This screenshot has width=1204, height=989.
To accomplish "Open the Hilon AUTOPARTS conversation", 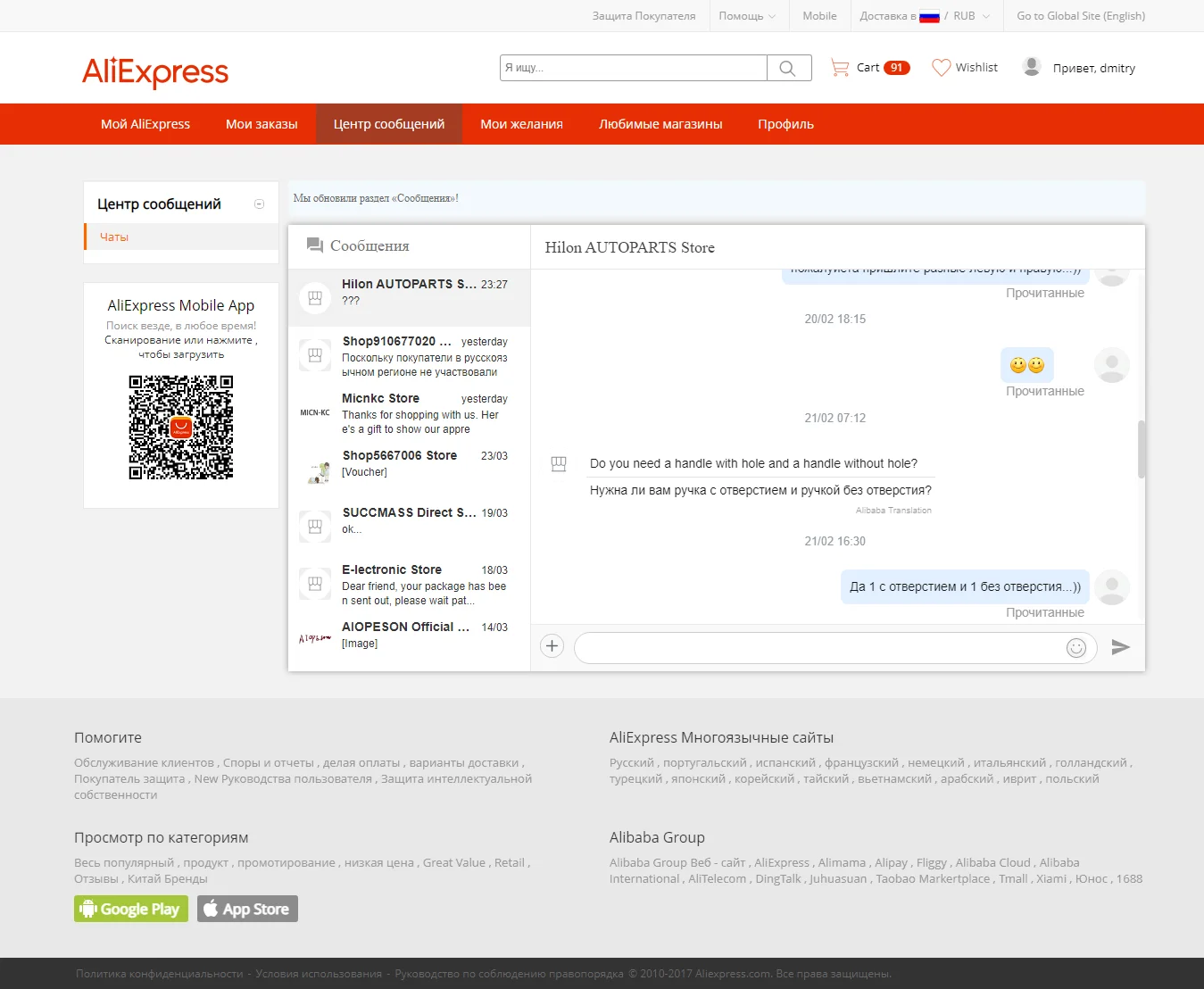I will click(410, 298).
